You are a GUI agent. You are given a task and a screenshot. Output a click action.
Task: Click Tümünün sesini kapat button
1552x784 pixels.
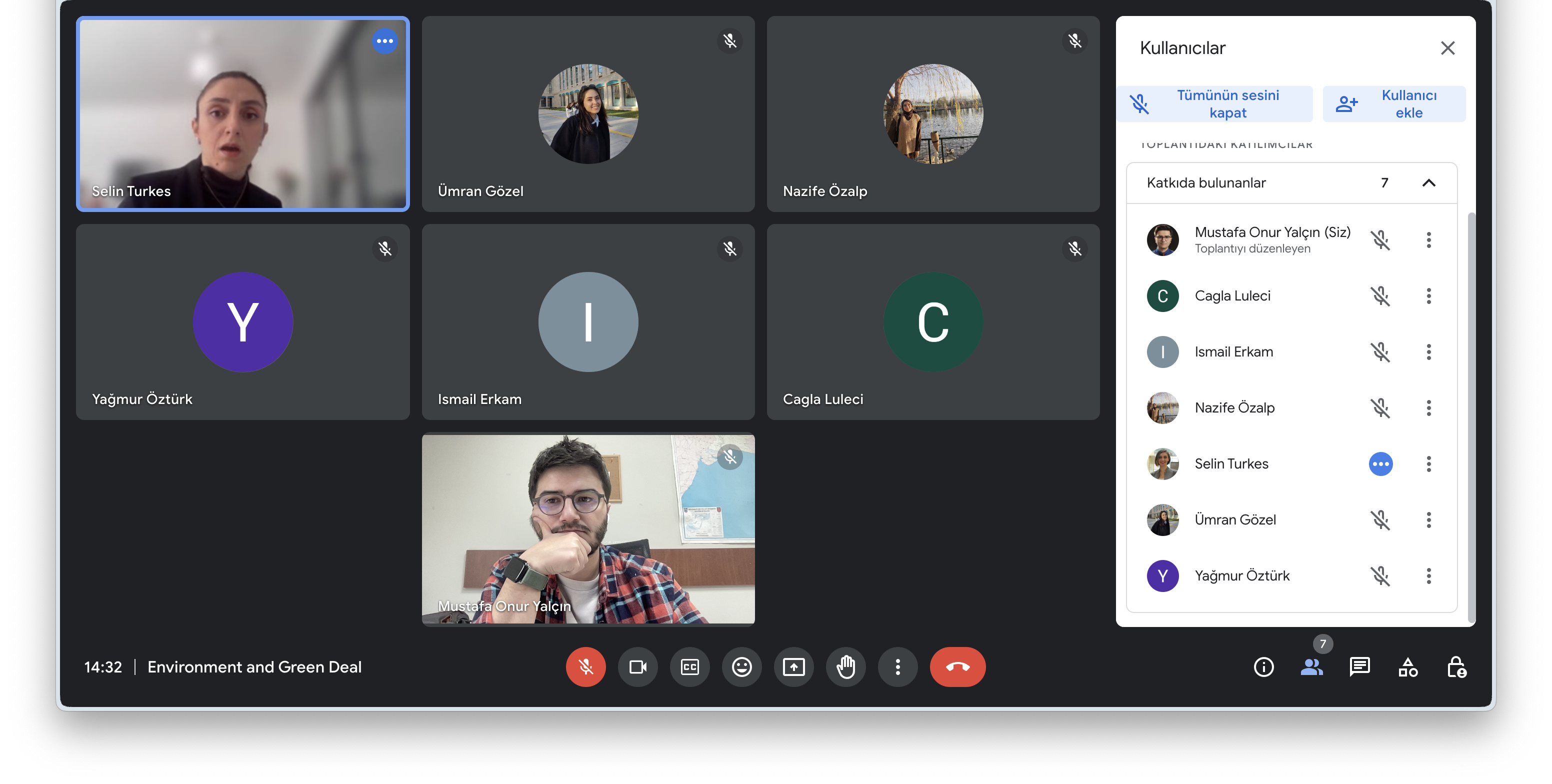click(1214, 104)
